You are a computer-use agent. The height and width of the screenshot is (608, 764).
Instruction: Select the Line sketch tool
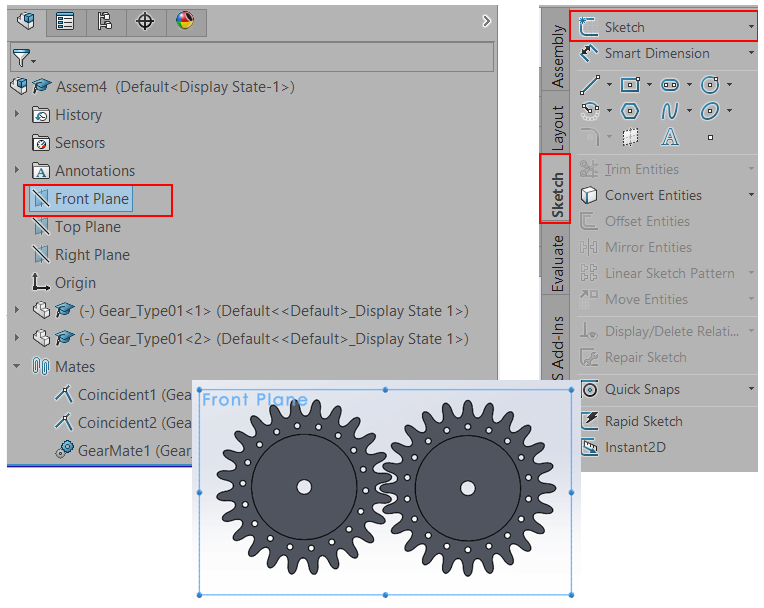pos(590,85)
